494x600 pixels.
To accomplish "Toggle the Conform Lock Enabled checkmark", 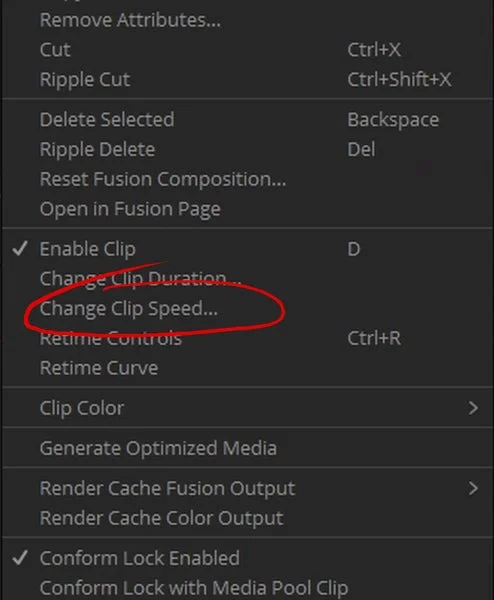I will point(20,558).
